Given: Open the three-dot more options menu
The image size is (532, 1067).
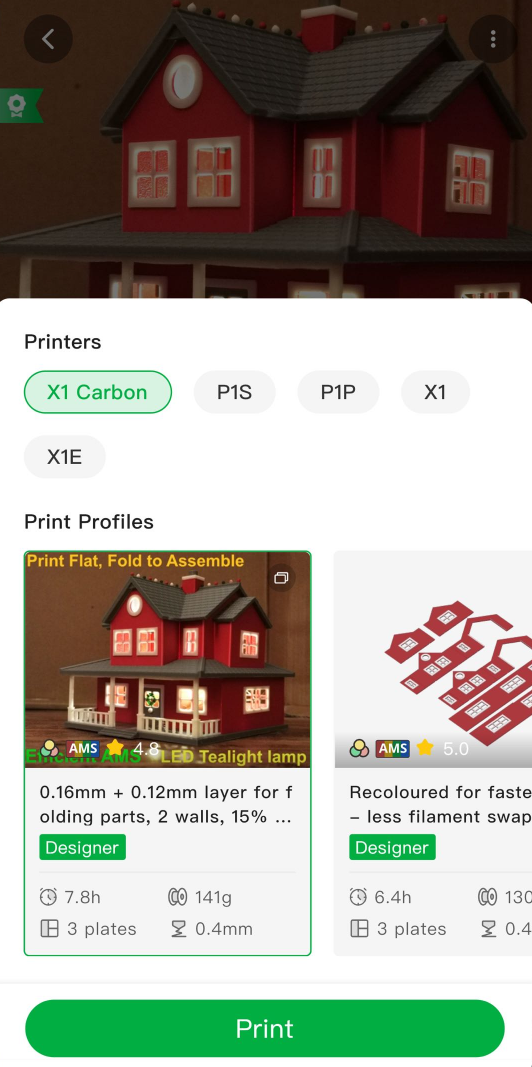Looking at the screenshot, I should tap(493, 39).
